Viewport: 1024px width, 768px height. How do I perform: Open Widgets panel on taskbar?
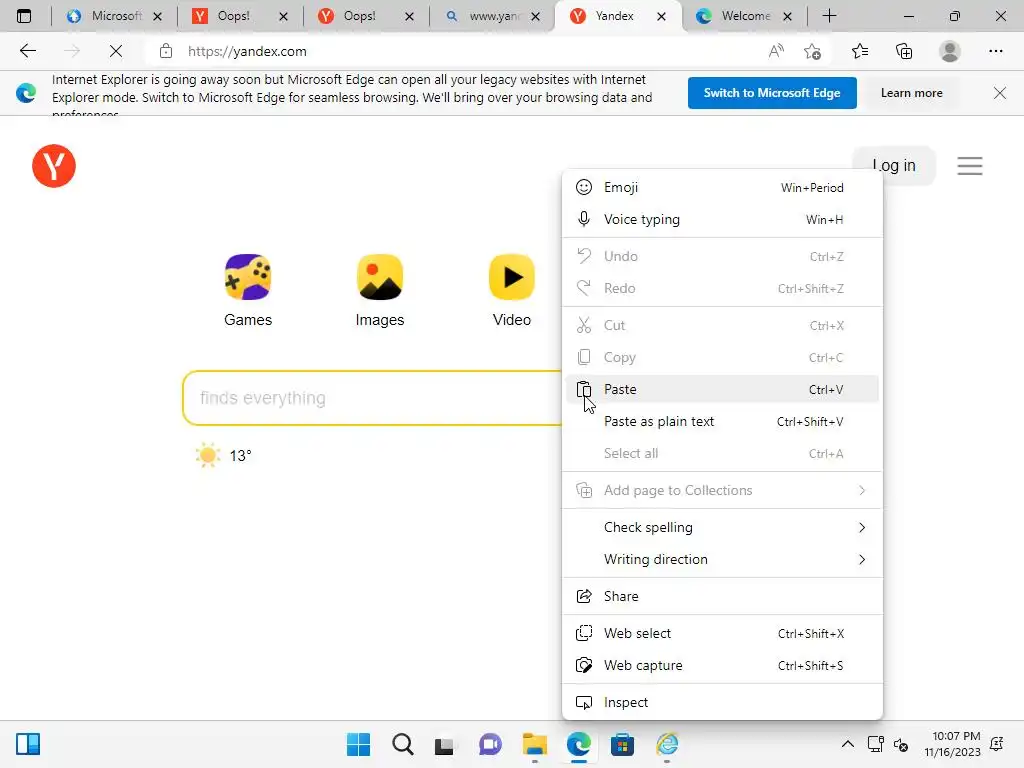28,744
